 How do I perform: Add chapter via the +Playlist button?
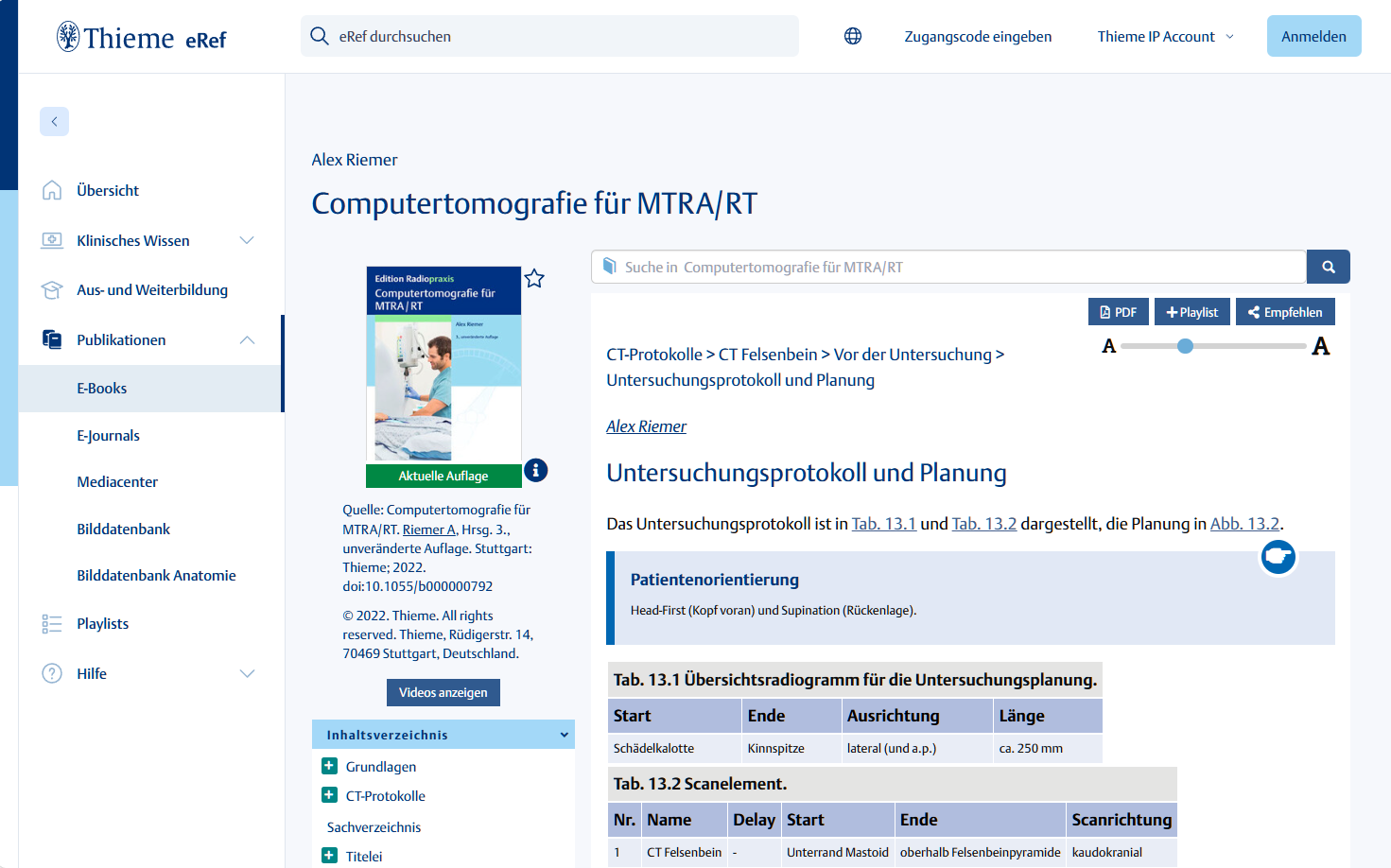click(x=1191, y=312)
